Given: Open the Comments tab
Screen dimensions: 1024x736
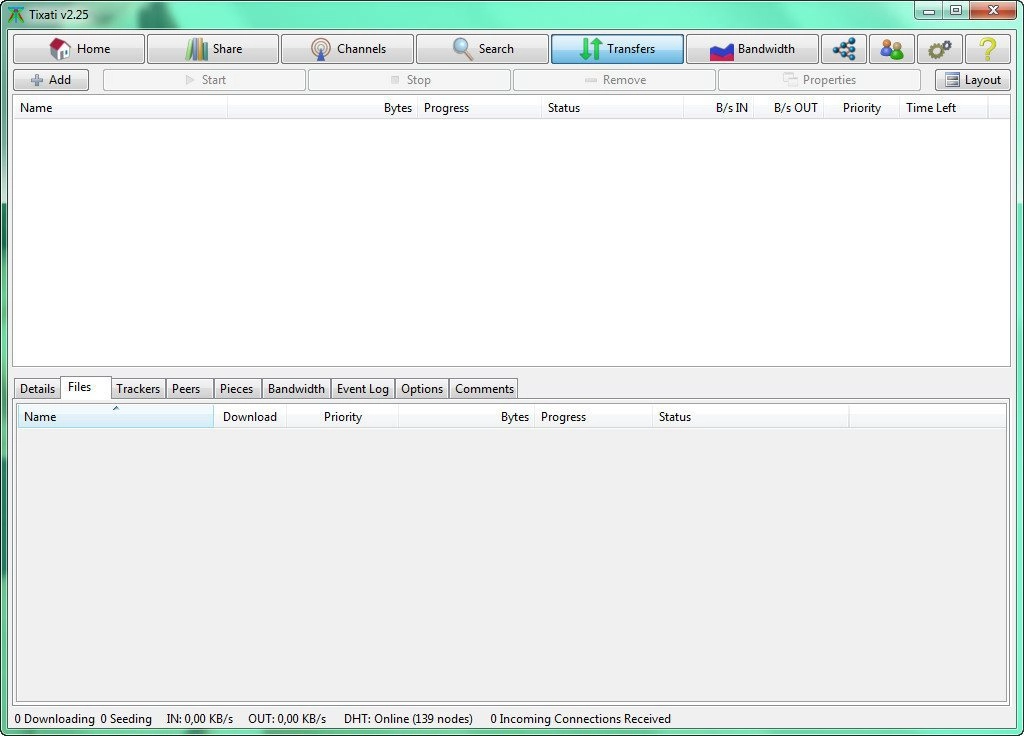Looking at the screenshot, I should click(x=484, y=389).
